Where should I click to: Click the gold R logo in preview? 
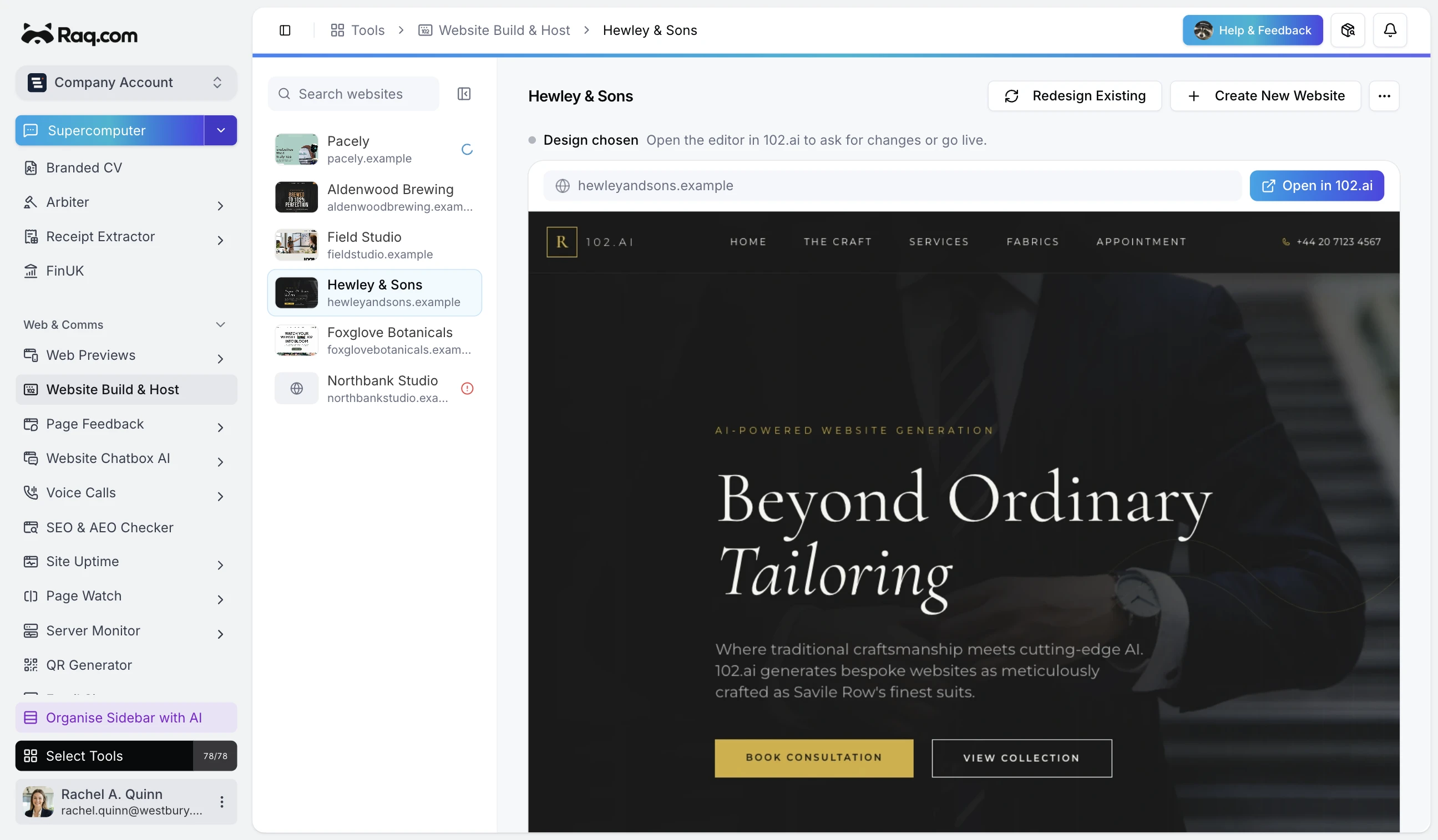(561, 242)
